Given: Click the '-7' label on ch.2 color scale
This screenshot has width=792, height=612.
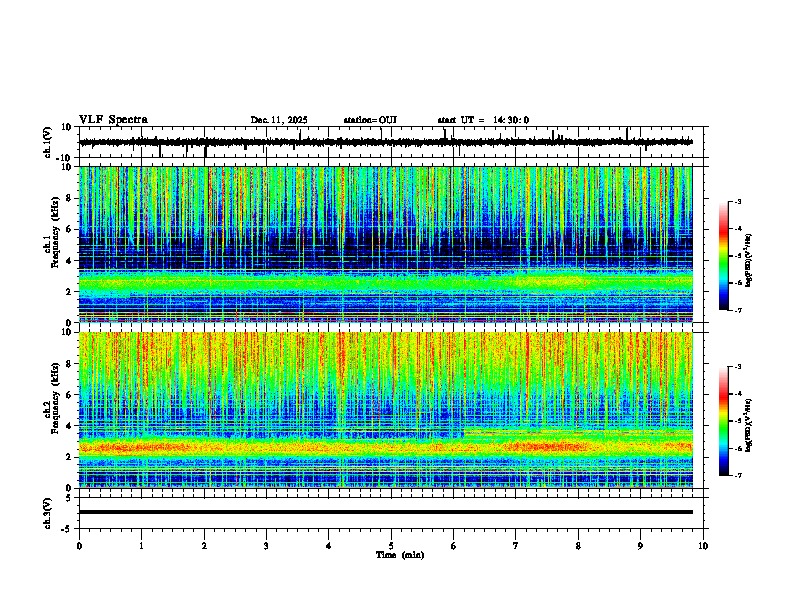Looking at the screenshot, I should (x=738, y=475).
